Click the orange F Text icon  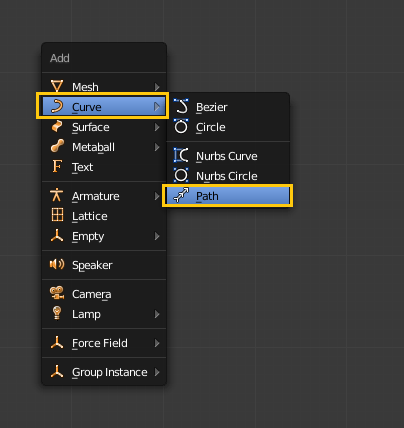pyautogui.click(x=57, y=166)
